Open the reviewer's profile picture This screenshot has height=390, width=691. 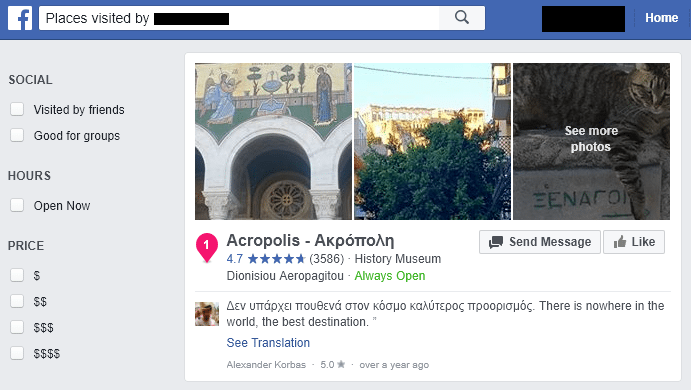point(207,314)
